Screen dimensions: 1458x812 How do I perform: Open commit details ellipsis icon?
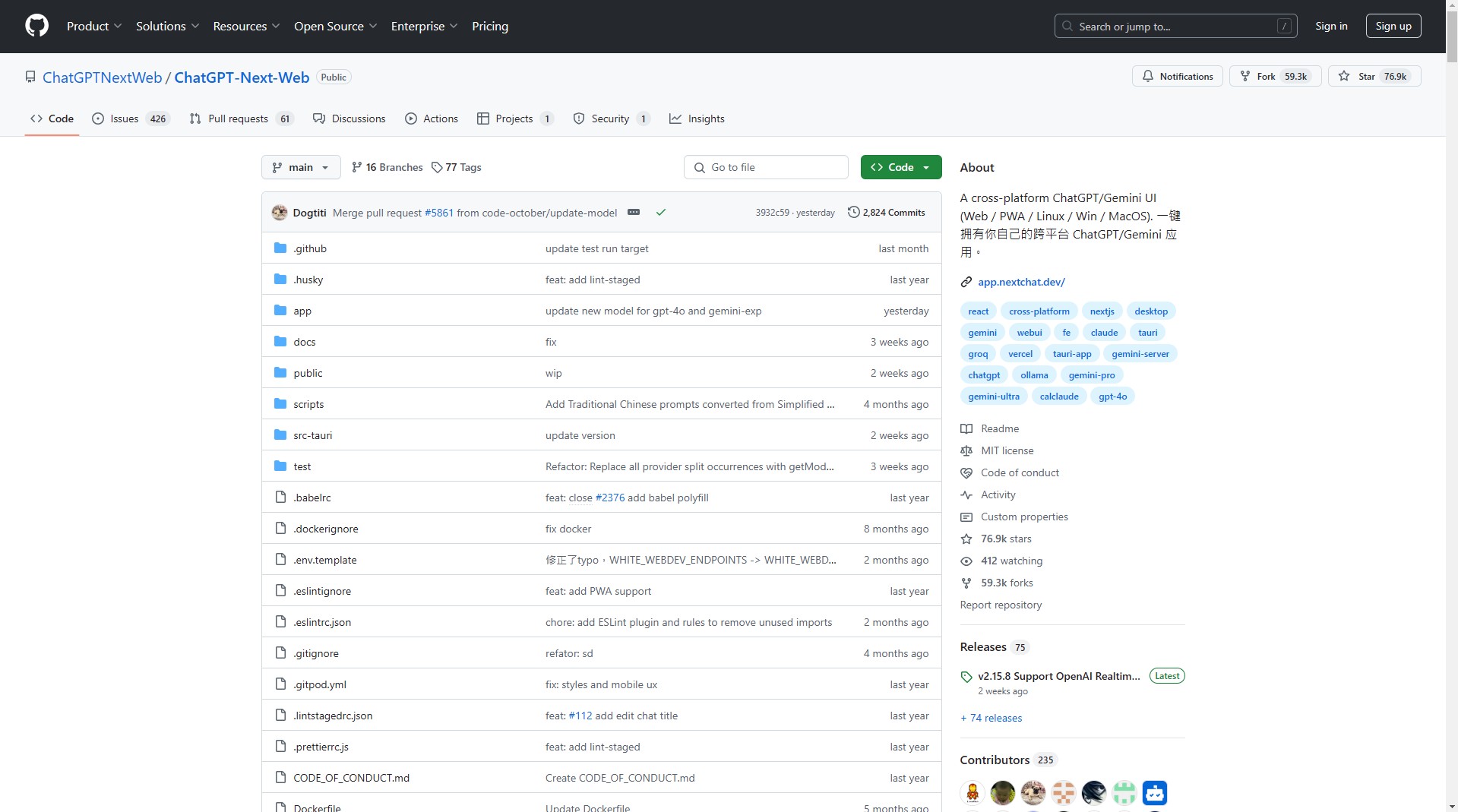[634, 212]
